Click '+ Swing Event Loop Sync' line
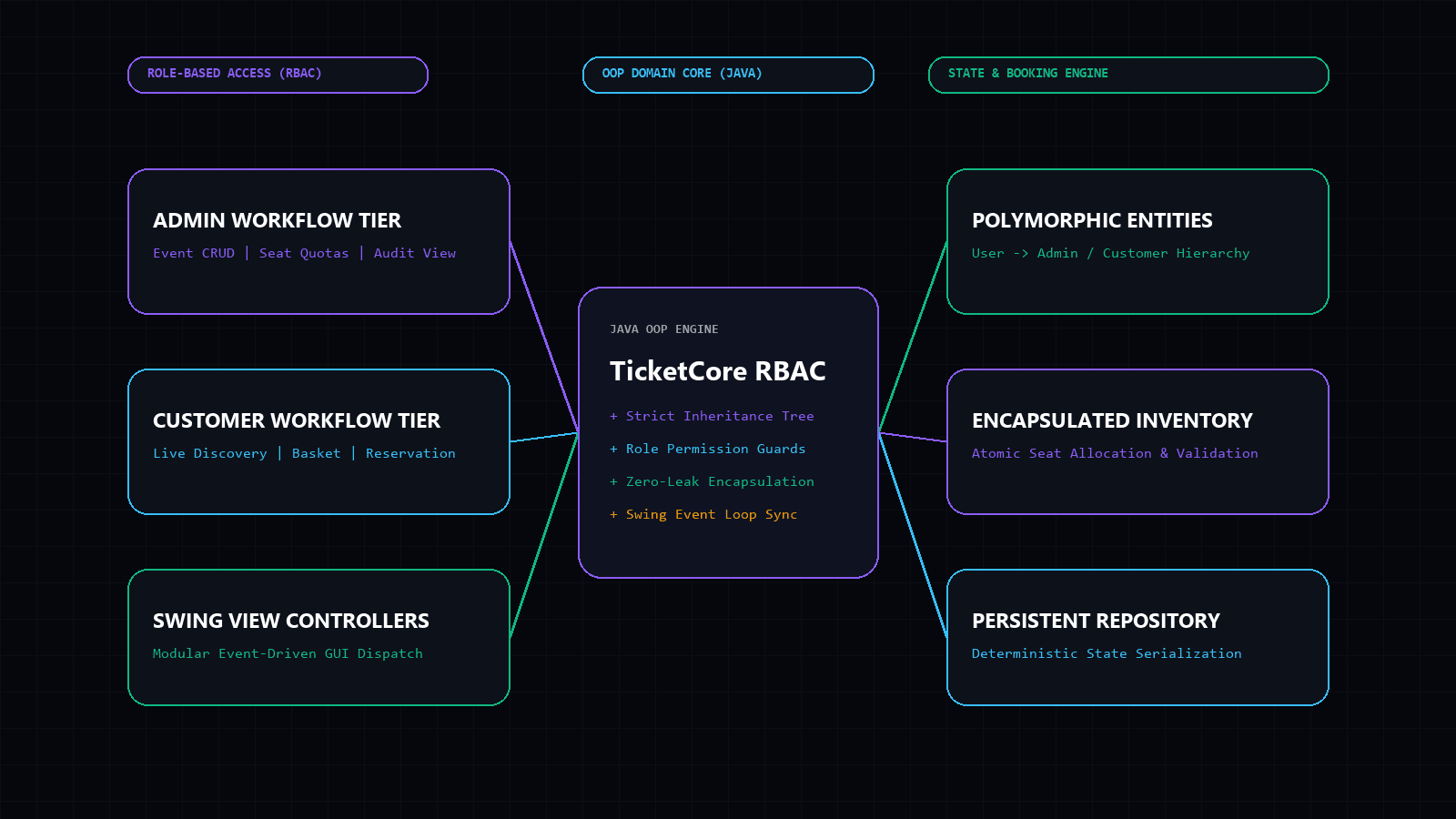Screen dimensions: 1456x819 click(x=703, y=514)
